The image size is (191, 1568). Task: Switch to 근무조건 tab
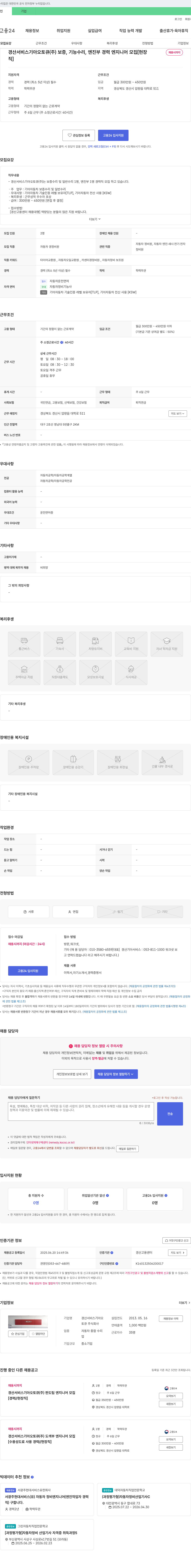[x=41, y=43]
